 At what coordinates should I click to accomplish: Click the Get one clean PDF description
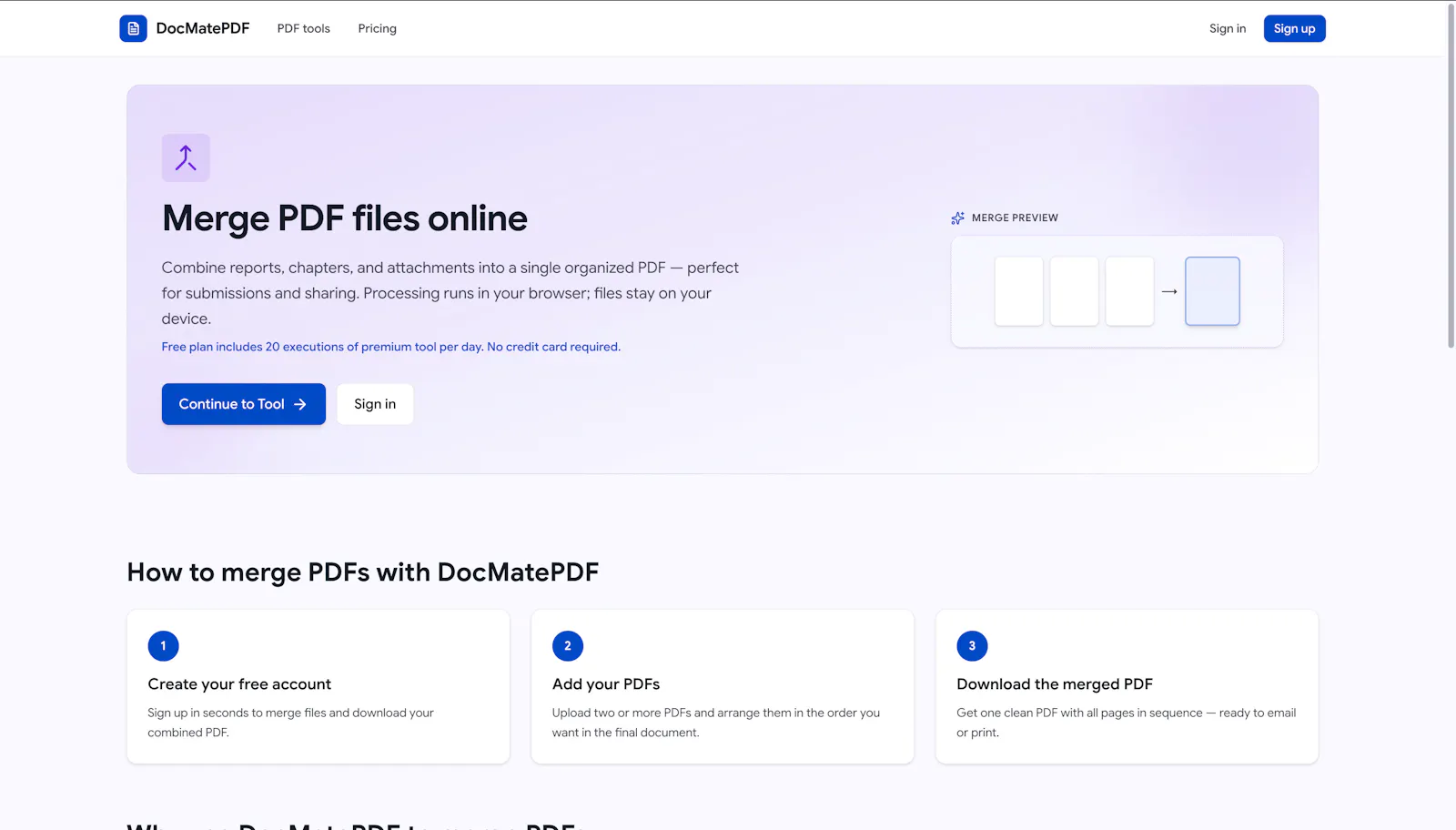tap(1127, 723)
